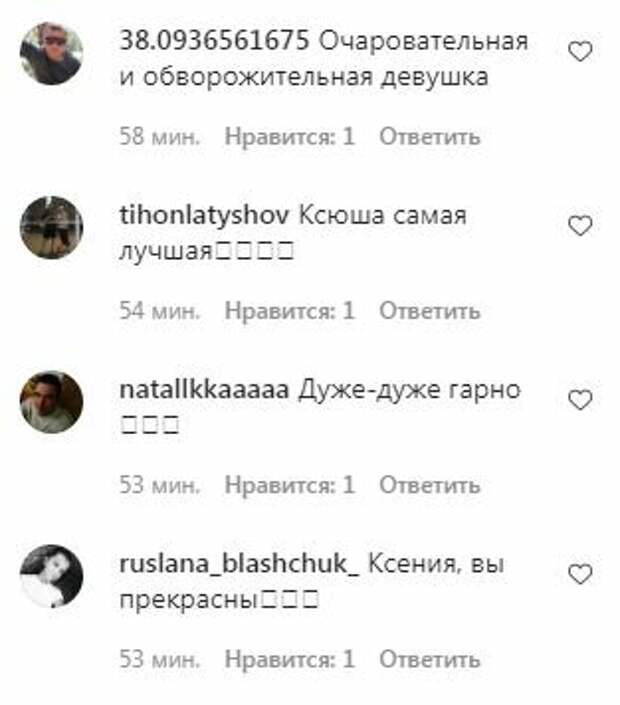620x705 pixels.
Task: Open Нравится: 1 under natallkkaaaaa's comment
Action: [x=290, y=485]
